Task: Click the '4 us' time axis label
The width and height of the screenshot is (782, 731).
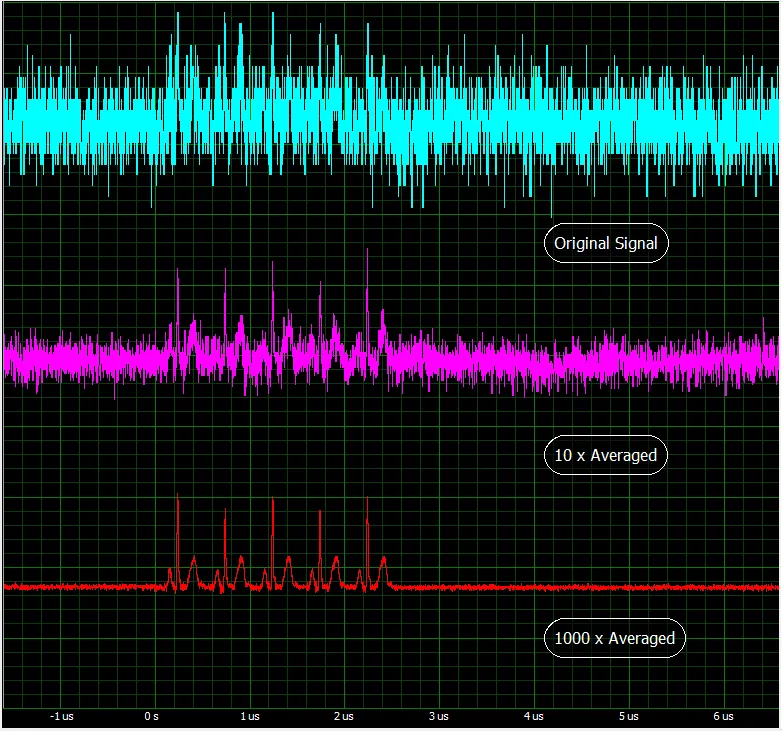Action: coord(534,716)
